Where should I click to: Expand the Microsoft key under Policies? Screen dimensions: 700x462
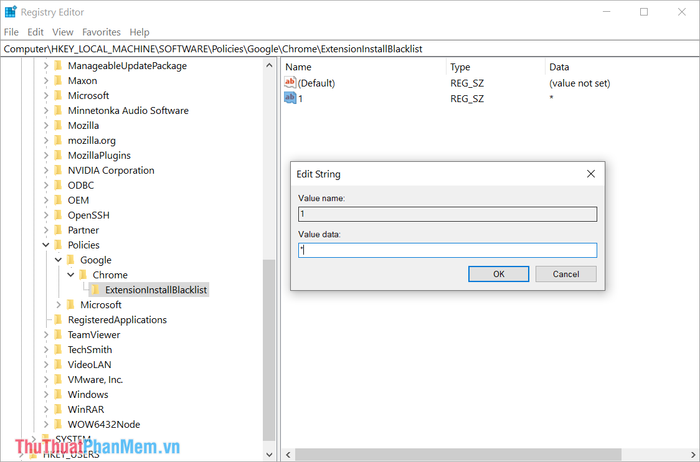coord(58,305)
